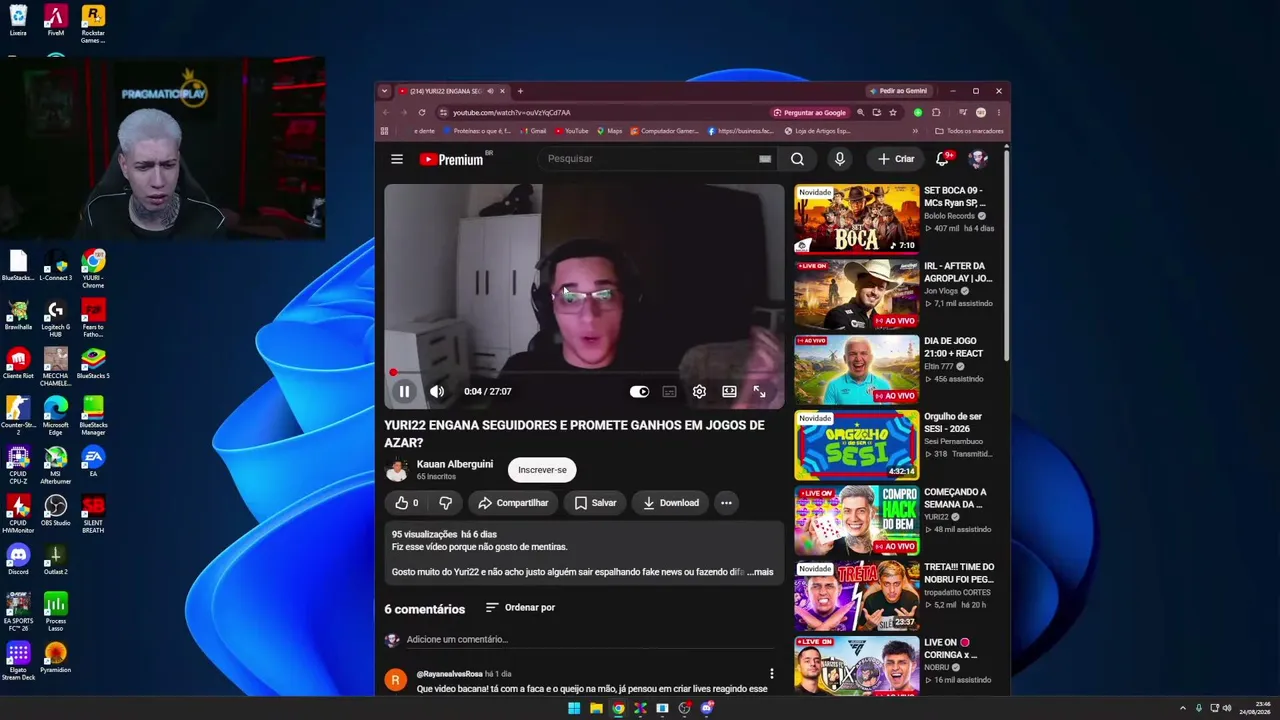Open the COMEÇANDO A SEMANA live title
Viewport: 1280px width, 720px height.
(x=955, y=498)
